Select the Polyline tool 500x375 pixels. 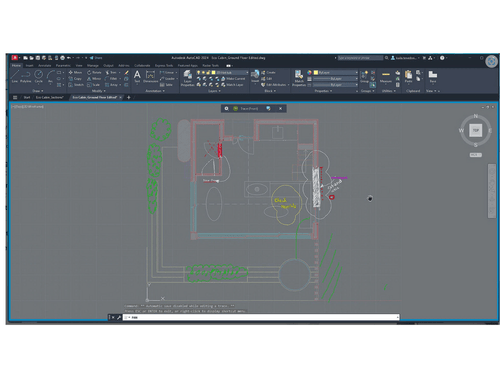coord(26,76)
